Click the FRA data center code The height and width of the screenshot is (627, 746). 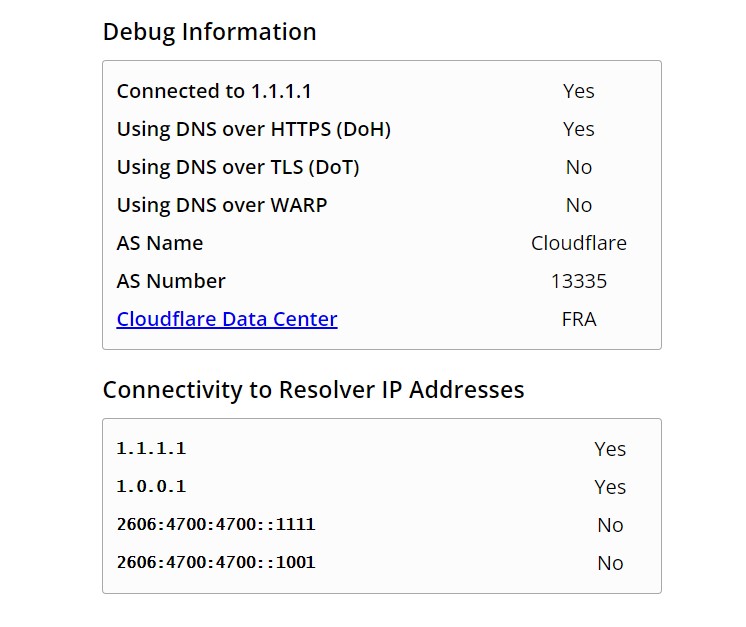(x=579, y=319)
